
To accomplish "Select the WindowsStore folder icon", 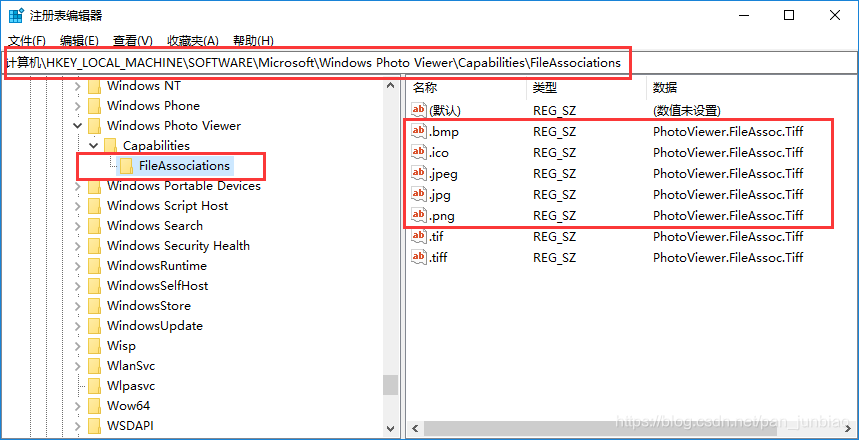I will point(95,306).
